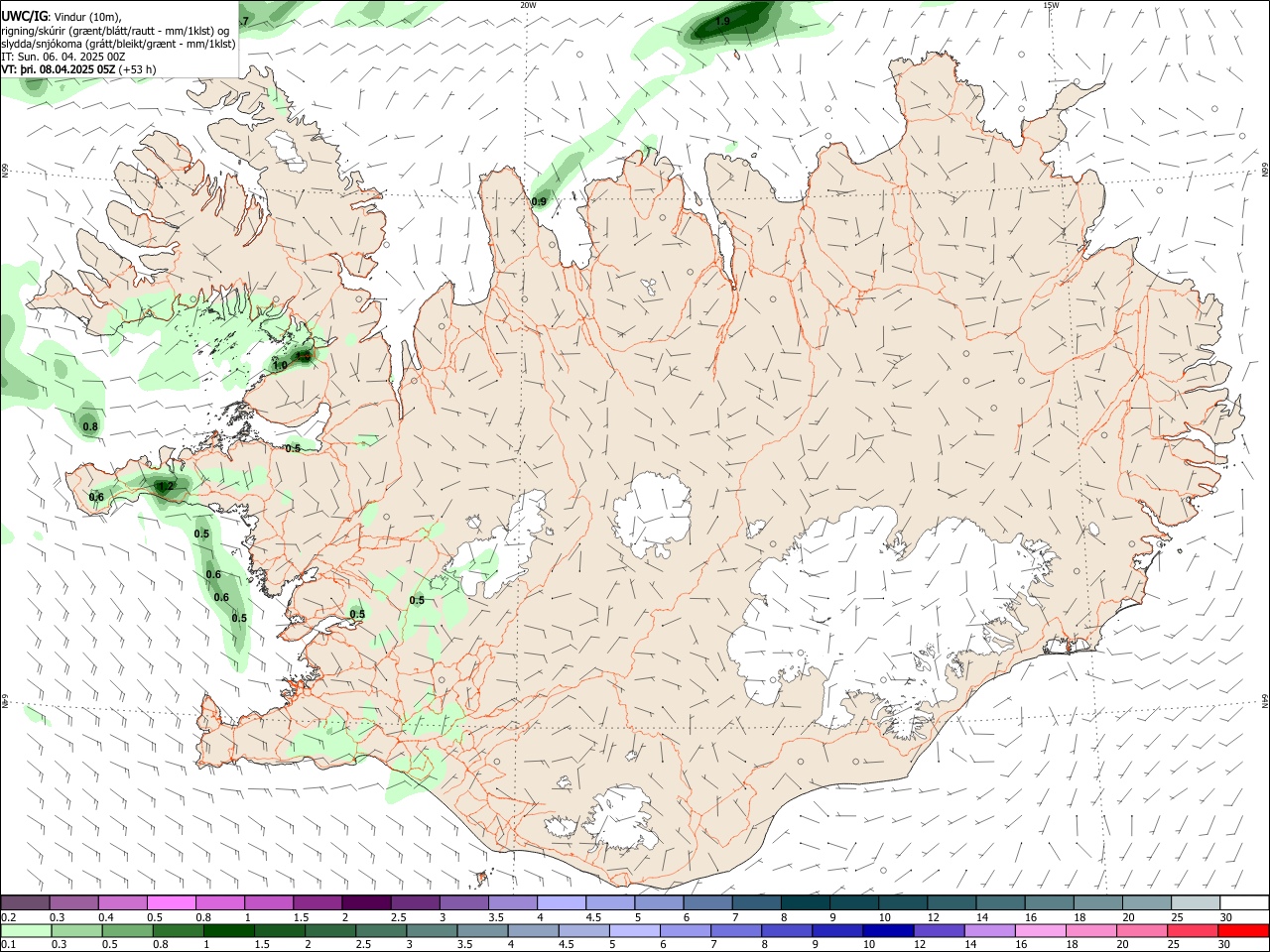Select the pink bottom-row swatch labeled 18

coord(1091,930)
